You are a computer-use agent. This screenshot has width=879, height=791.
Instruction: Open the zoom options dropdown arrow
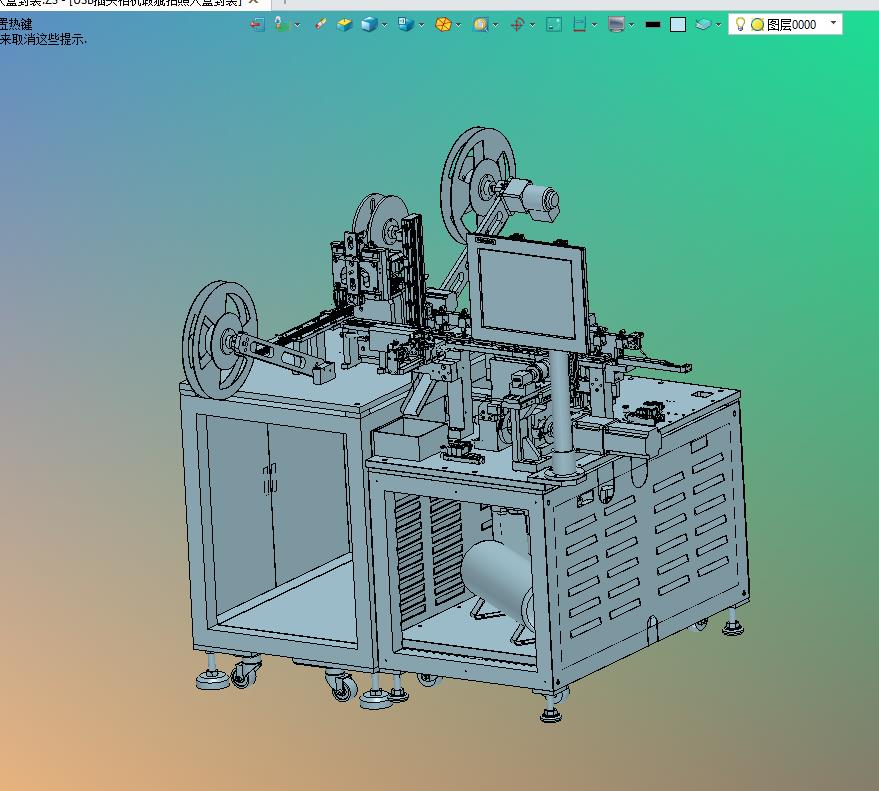496,25
